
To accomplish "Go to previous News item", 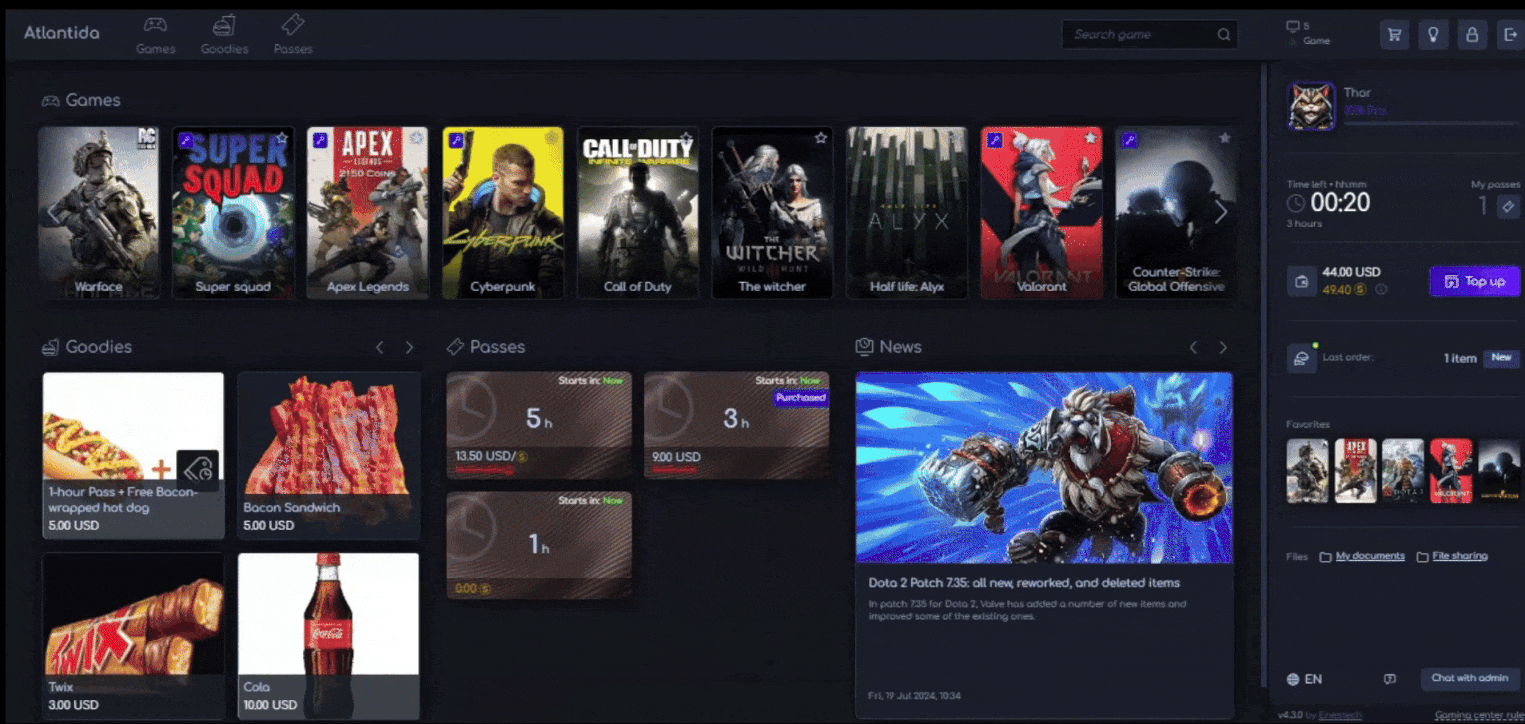I will pos(1194,347).
